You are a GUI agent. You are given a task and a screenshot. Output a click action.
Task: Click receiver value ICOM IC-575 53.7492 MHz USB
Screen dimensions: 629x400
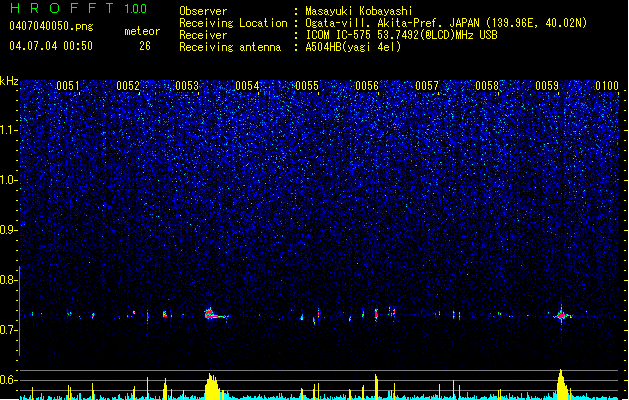coord(401,35)
